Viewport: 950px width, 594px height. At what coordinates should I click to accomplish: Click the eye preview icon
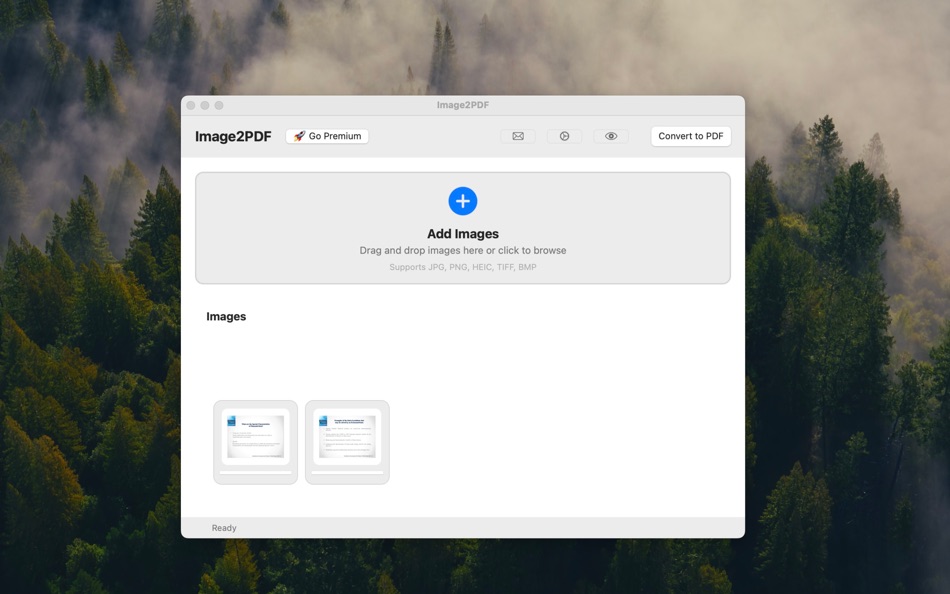(x=611, y=136)
